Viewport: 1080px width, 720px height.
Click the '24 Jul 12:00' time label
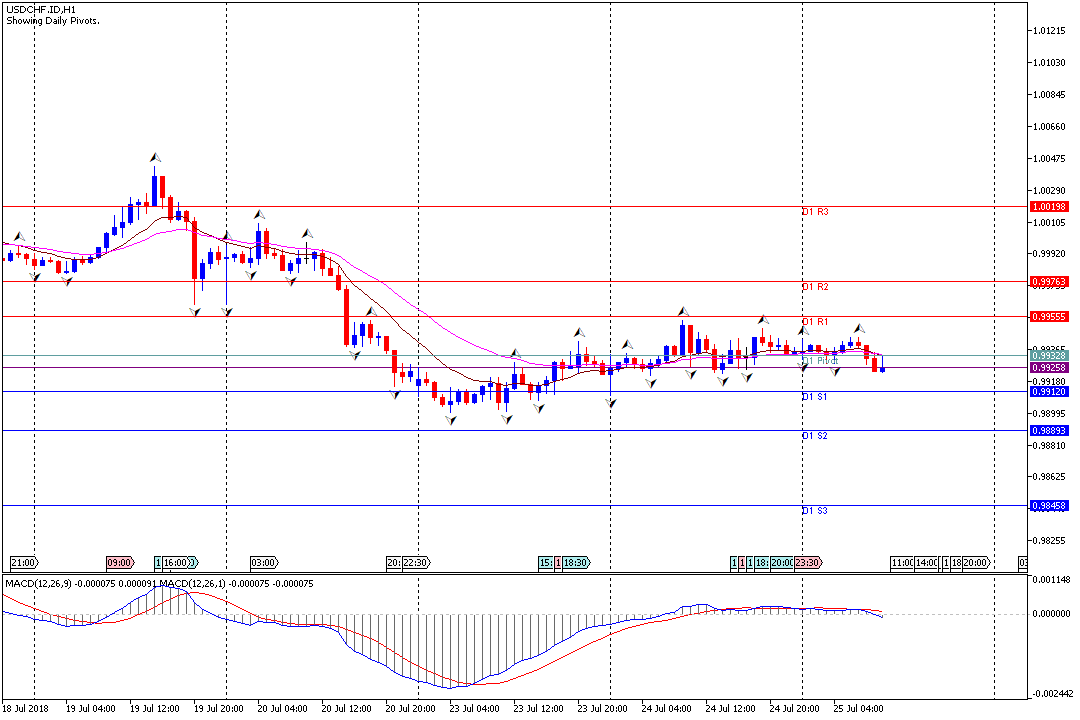point(731,709)
